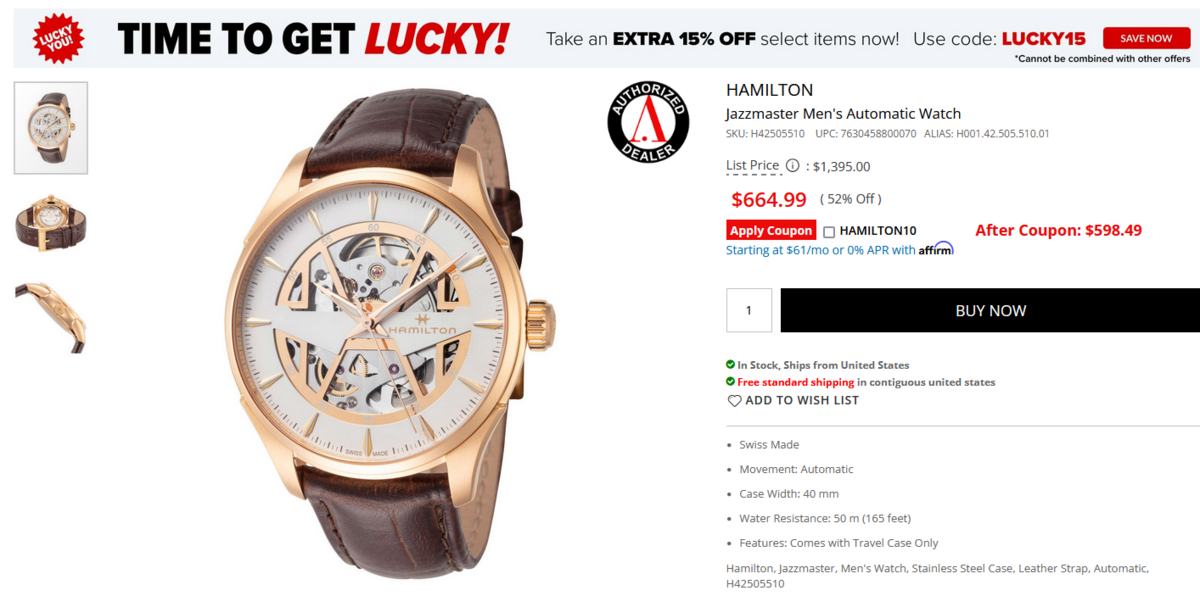This screenshot has width=1200, height=596.
Task: Click the red Apply Coupon button
Action: [x=771, y=231]
